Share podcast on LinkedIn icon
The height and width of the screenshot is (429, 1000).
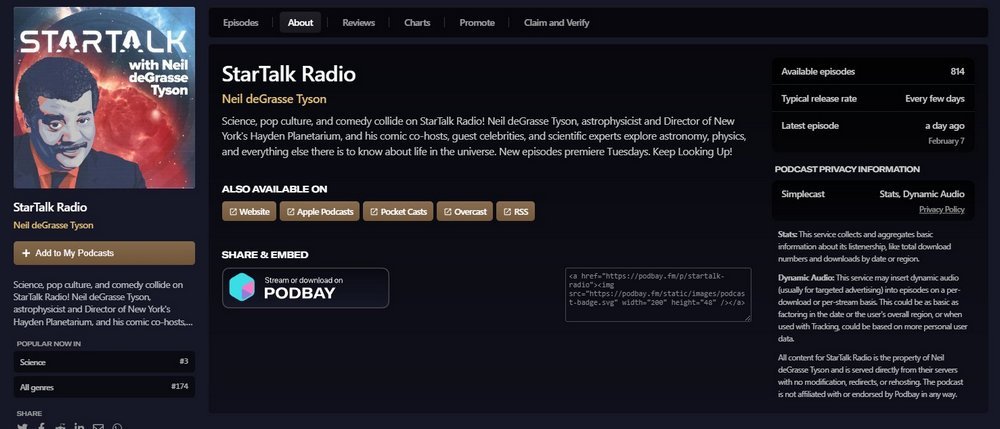(x=79, y=426)
